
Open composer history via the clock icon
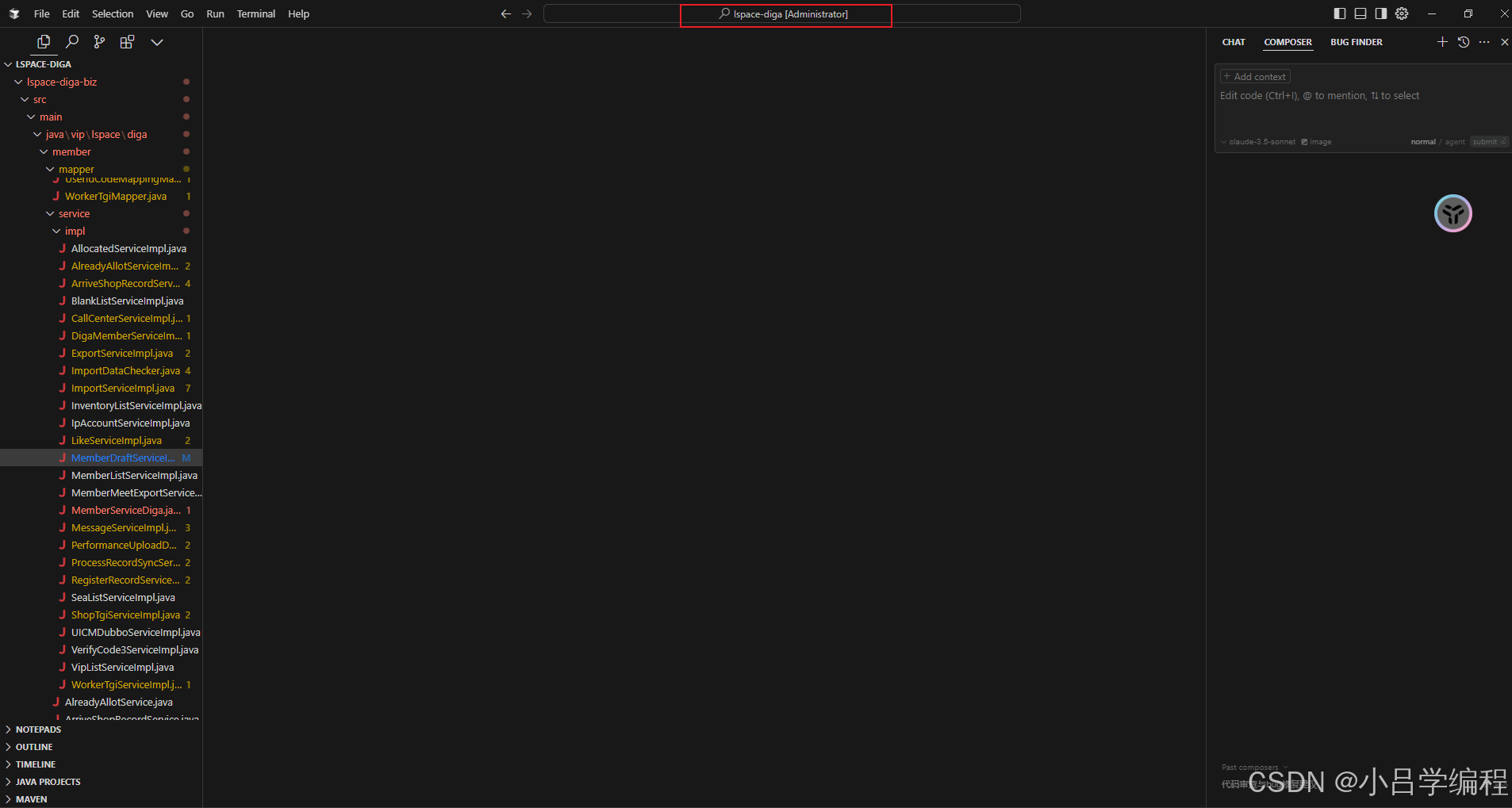[1464, 42]
